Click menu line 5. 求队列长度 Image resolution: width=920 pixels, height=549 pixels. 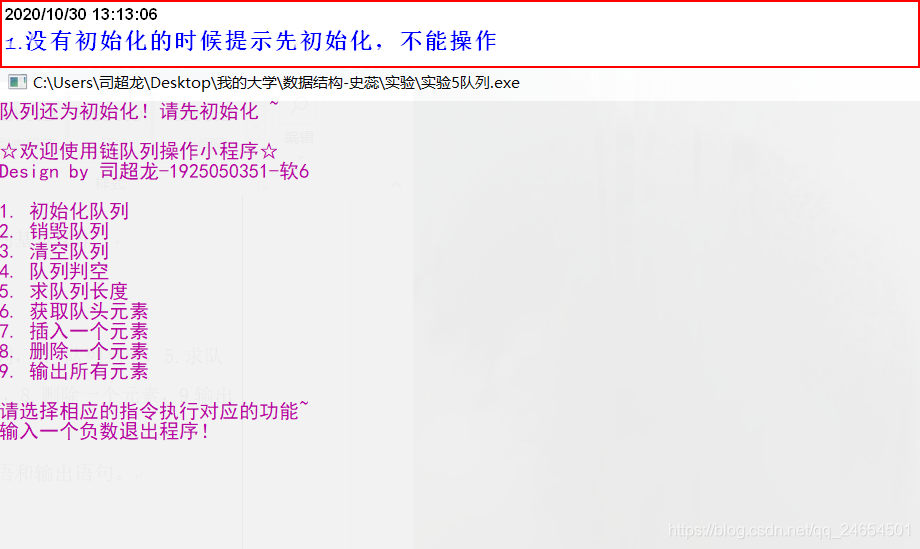pos(65,291)
